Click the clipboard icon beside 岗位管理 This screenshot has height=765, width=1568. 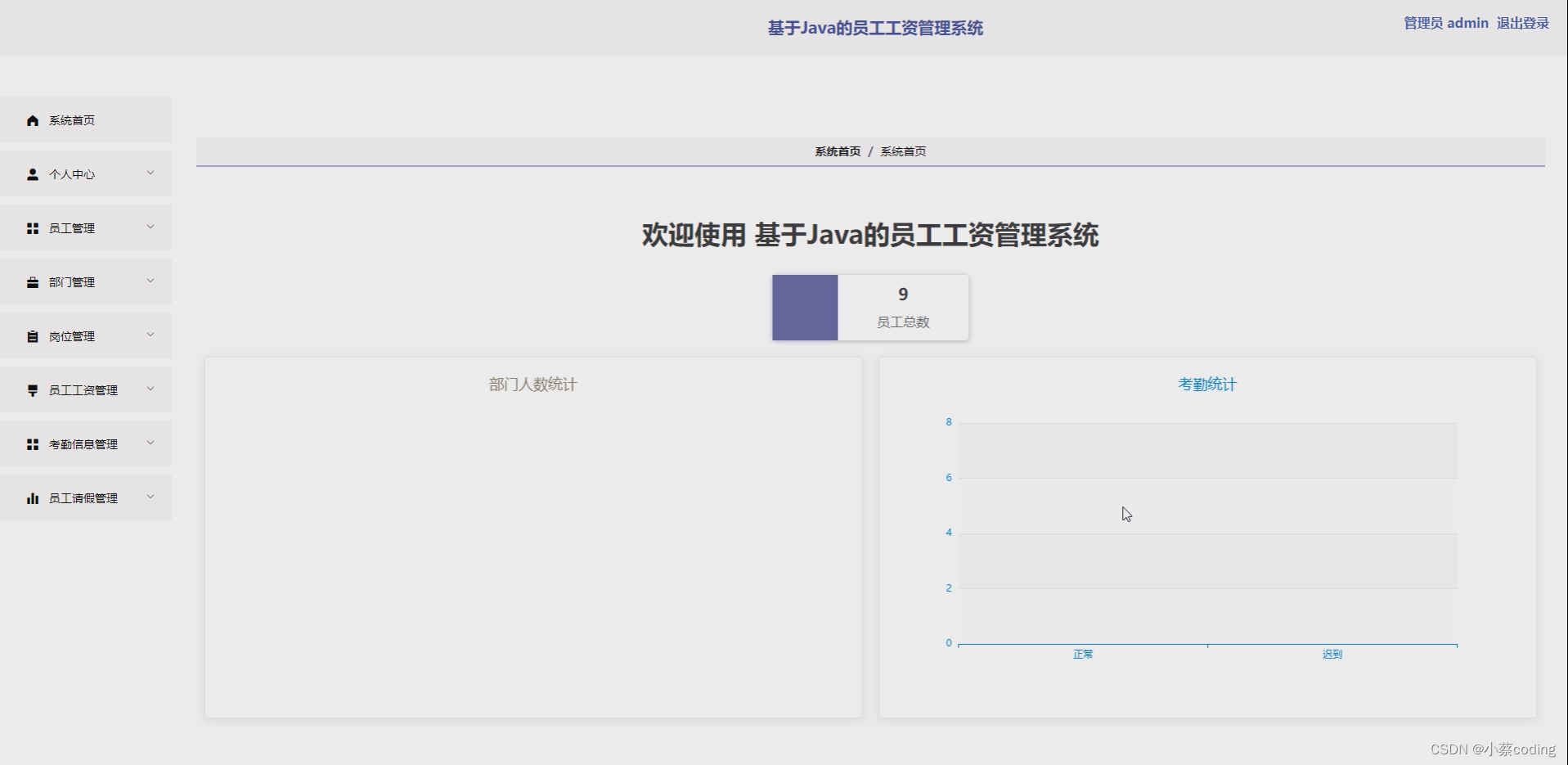tap(33, 336)
